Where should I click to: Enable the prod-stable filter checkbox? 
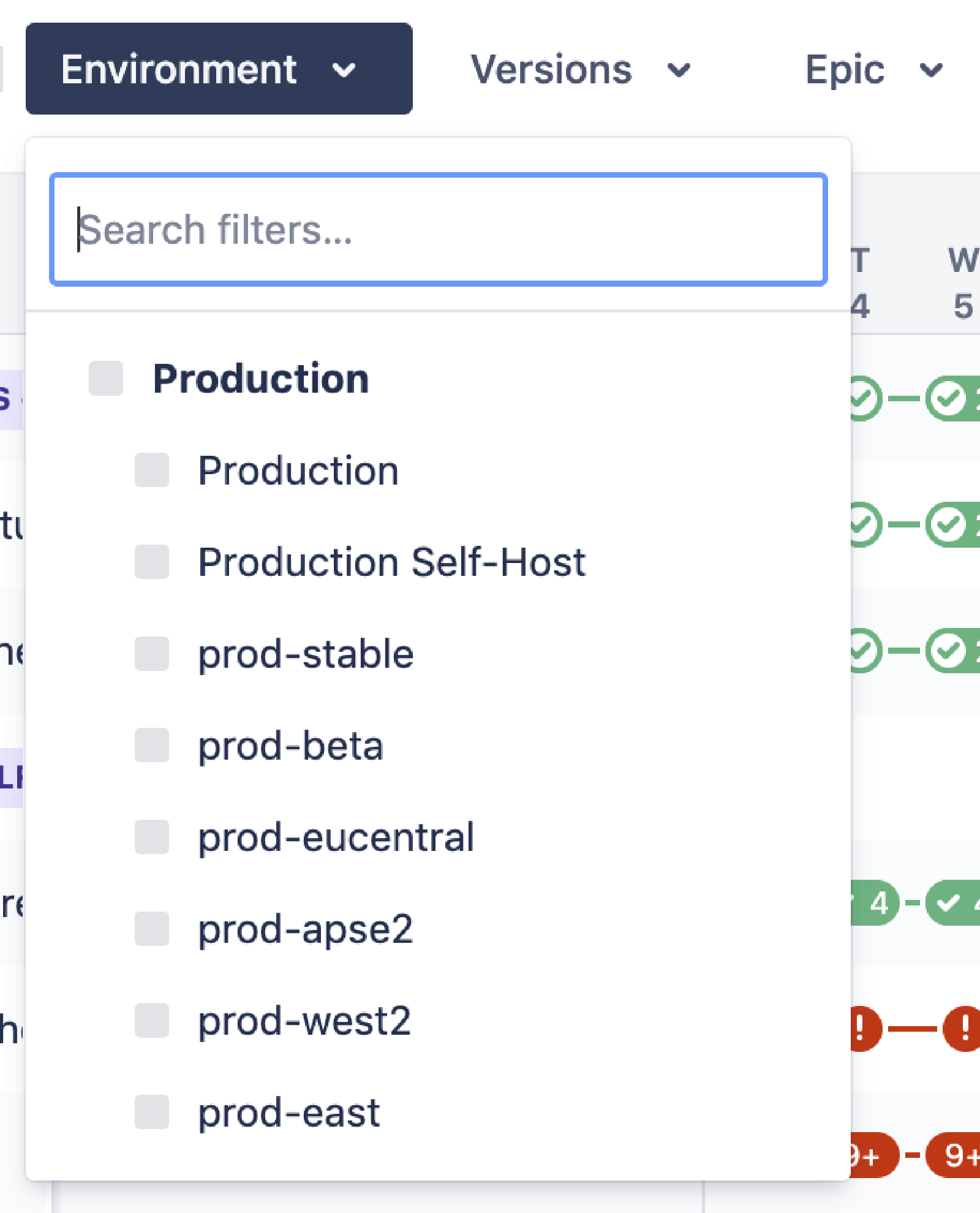point(151,654)
